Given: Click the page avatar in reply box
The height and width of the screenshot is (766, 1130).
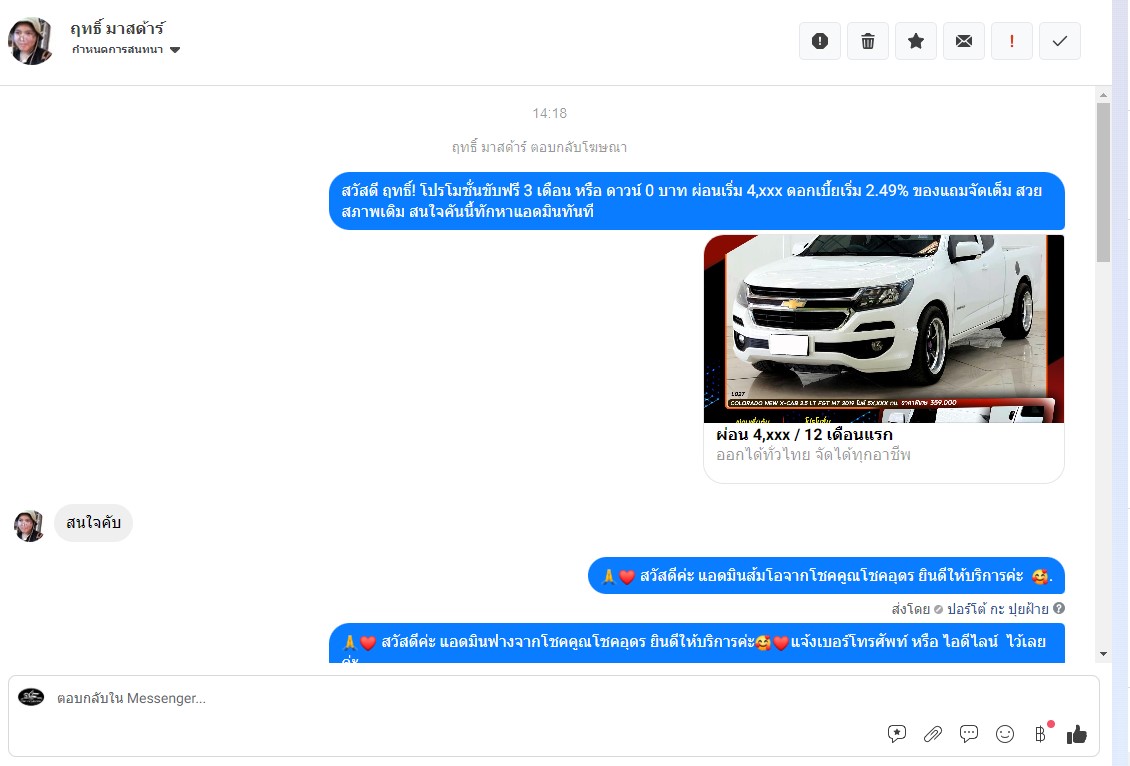Looking at the screenshot, I should tap(31, 697).
